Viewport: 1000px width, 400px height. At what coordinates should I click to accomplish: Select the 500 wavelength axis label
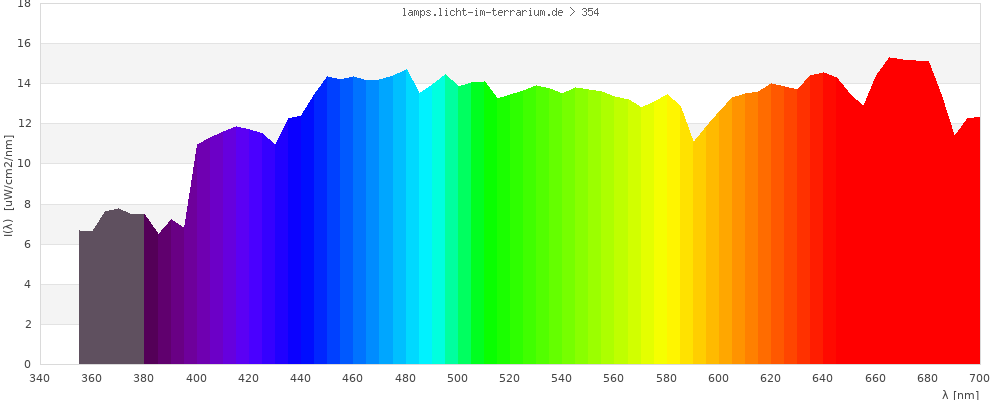tap(457, 378)
